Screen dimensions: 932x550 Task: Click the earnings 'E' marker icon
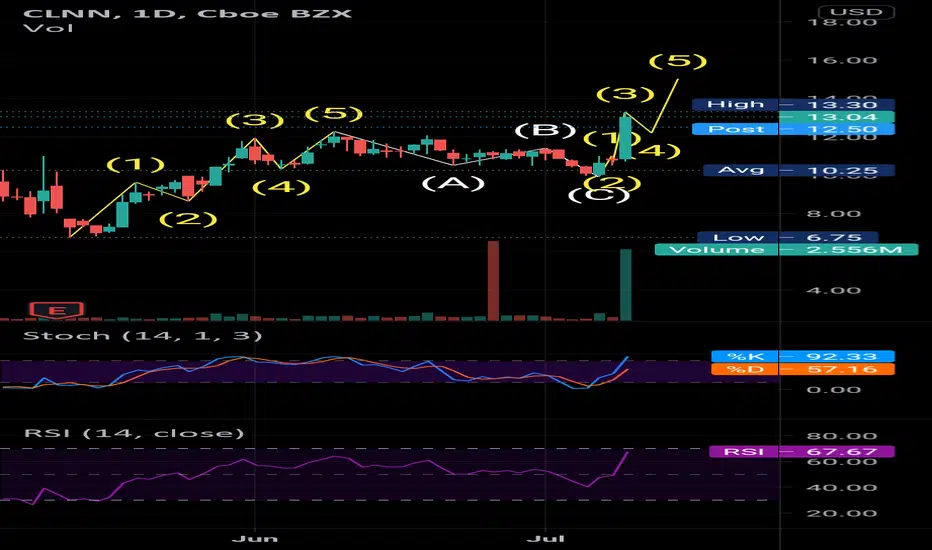57,310
